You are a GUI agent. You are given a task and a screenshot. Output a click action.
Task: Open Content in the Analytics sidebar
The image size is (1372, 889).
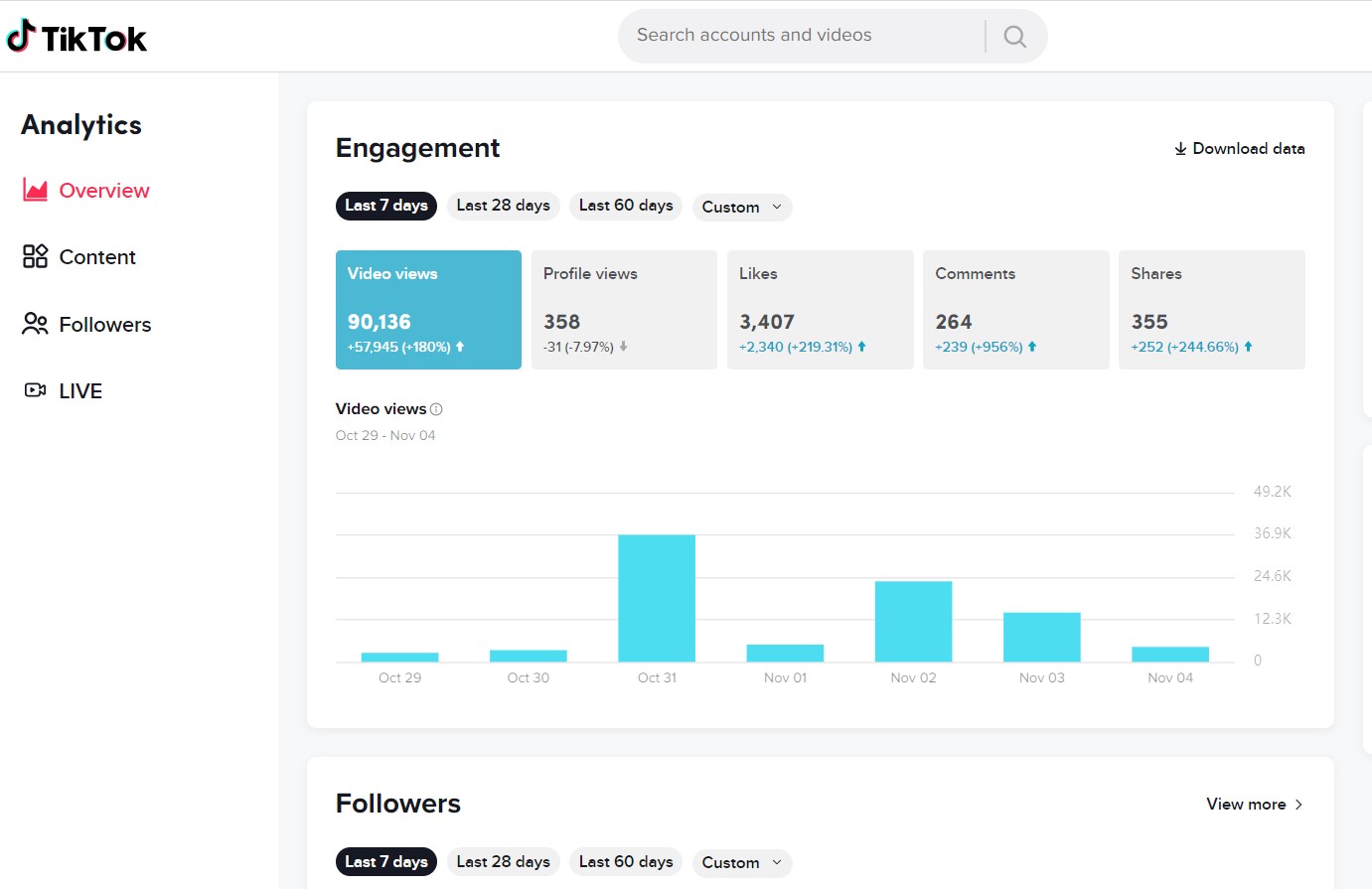click(79, 256)
